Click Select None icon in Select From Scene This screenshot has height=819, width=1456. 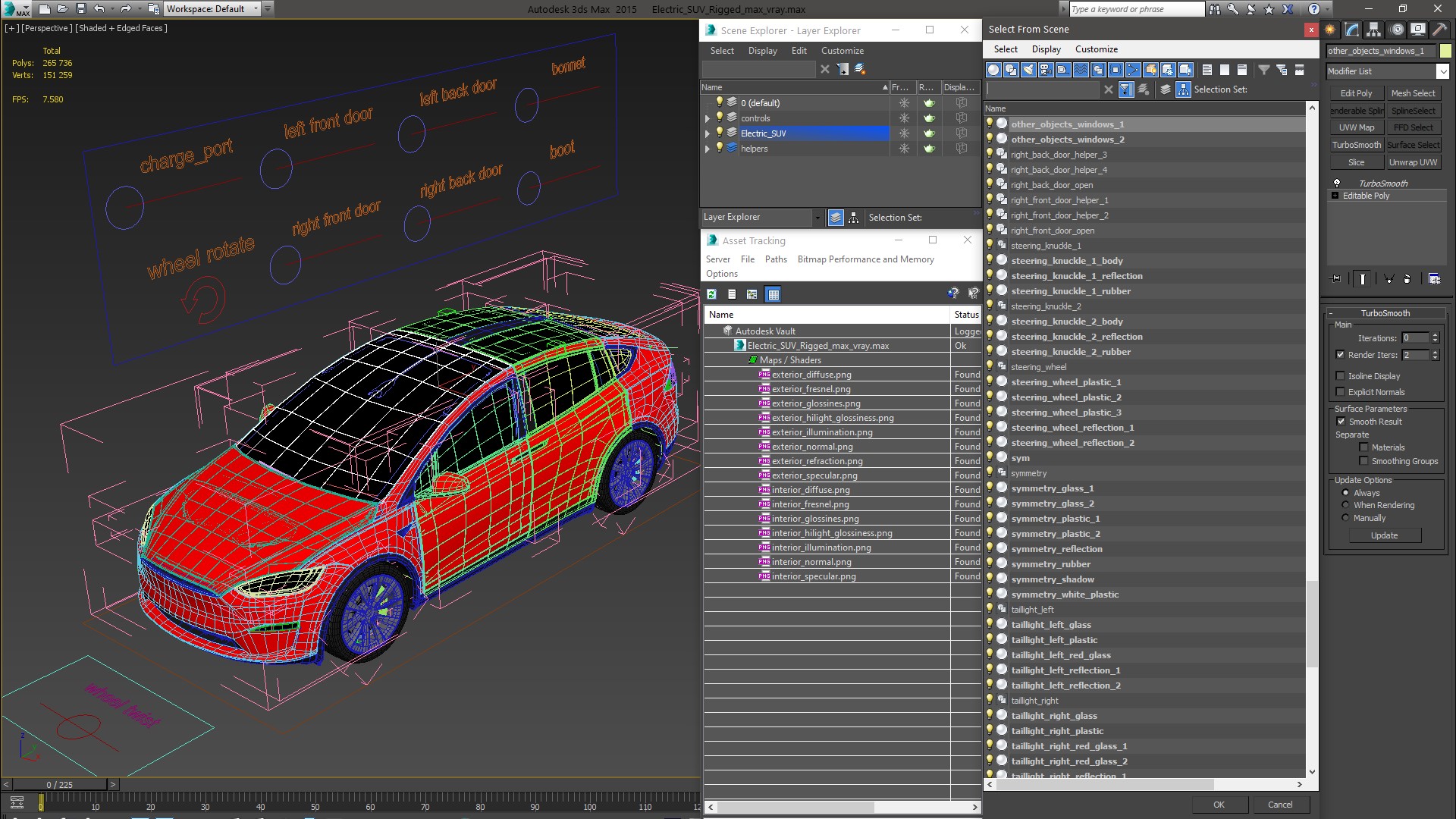point(1225,70)
